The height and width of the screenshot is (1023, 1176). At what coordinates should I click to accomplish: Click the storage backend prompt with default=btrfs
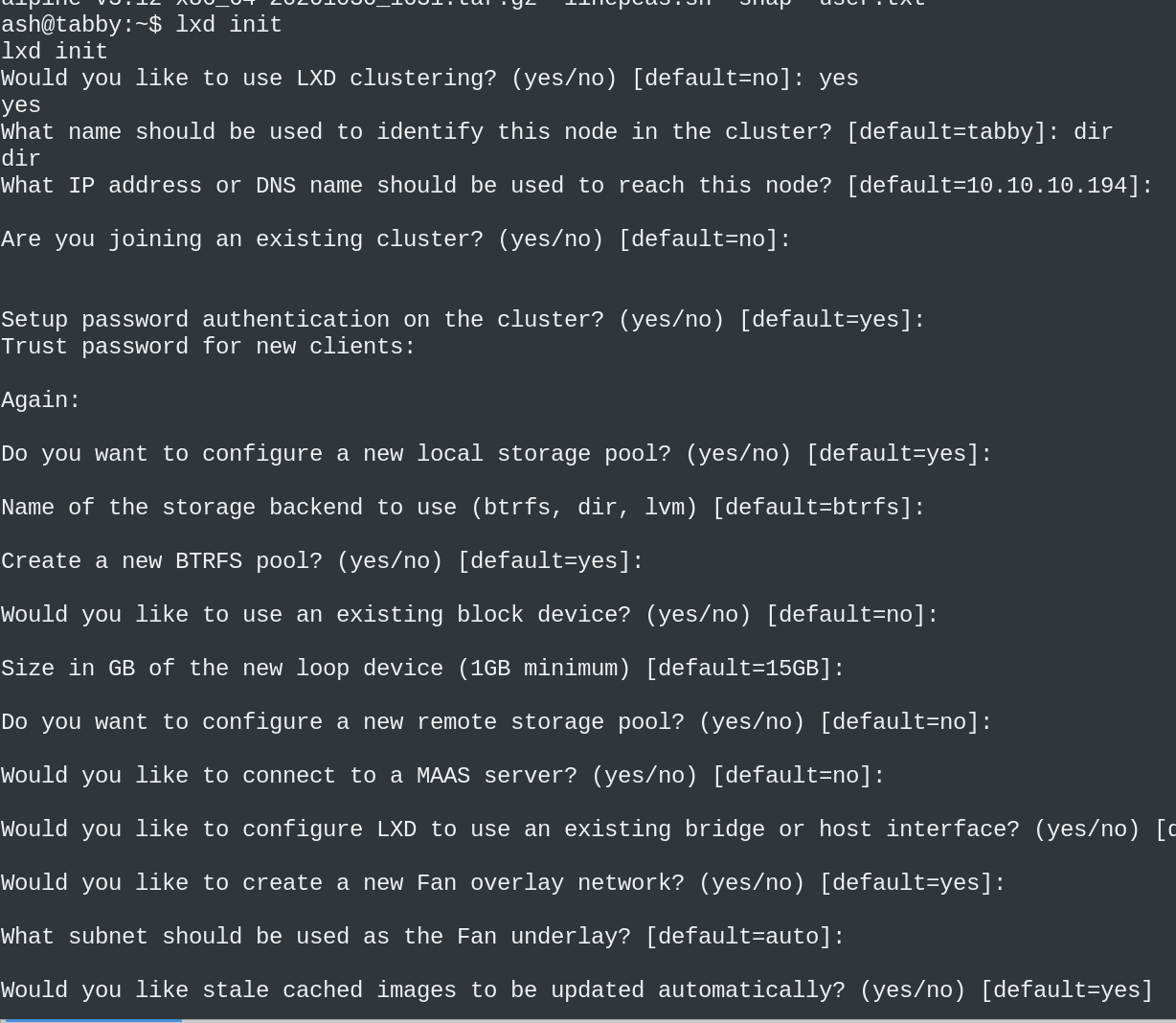click(x=463, y=507)
